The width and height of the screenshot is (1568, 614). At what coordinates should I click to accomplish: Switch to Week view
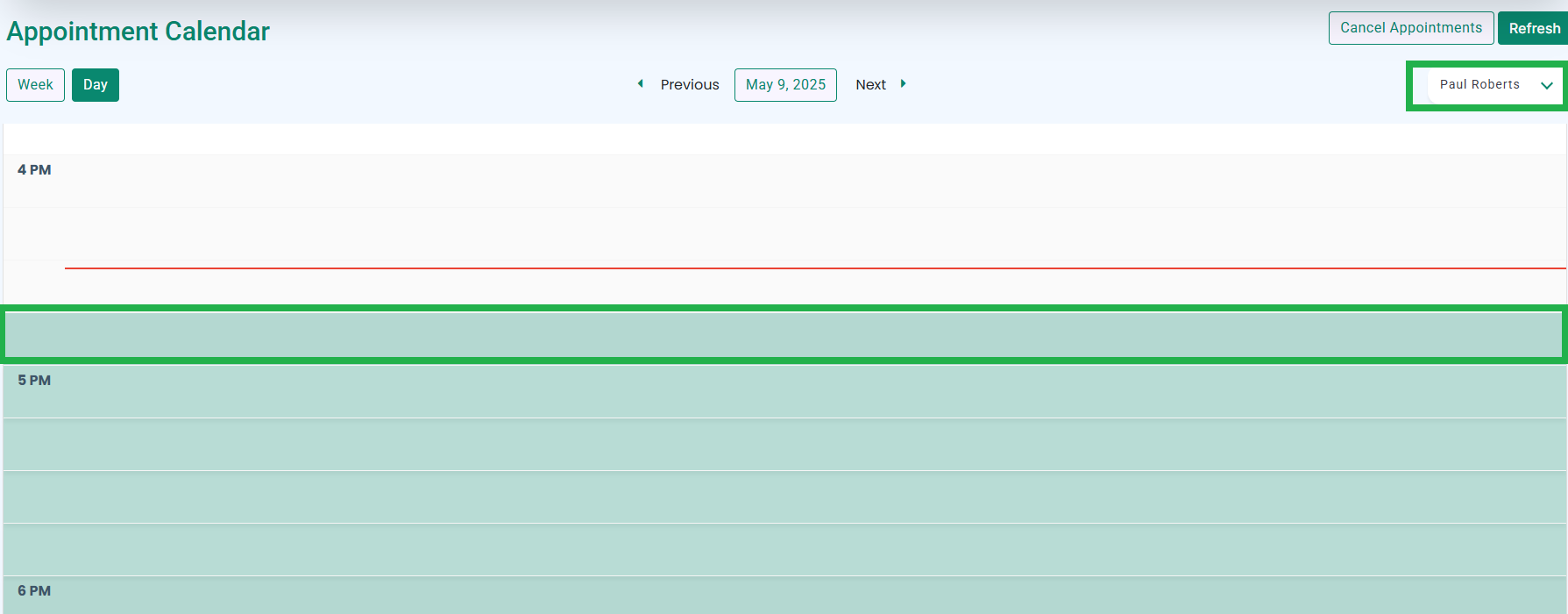(35, 85)
